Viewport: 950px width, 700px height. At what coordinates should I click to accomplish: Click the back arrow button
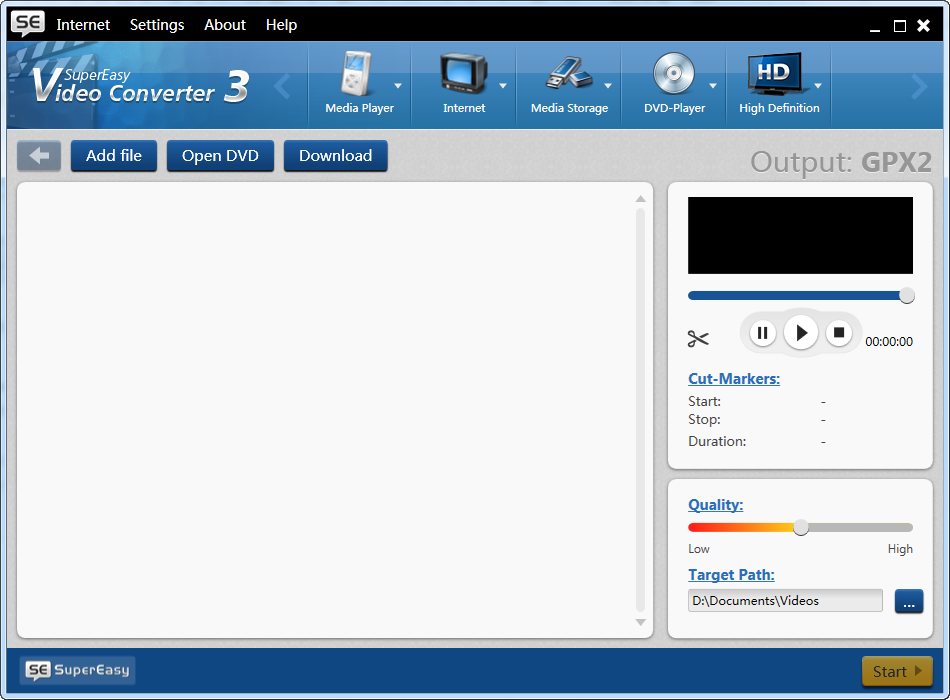coord(39,156)
